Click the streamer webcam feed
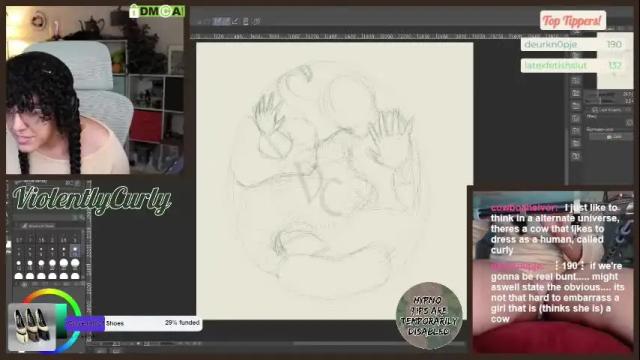Image resolution: width=640 pixels, height=360 pixels. [x=95, y=90]
